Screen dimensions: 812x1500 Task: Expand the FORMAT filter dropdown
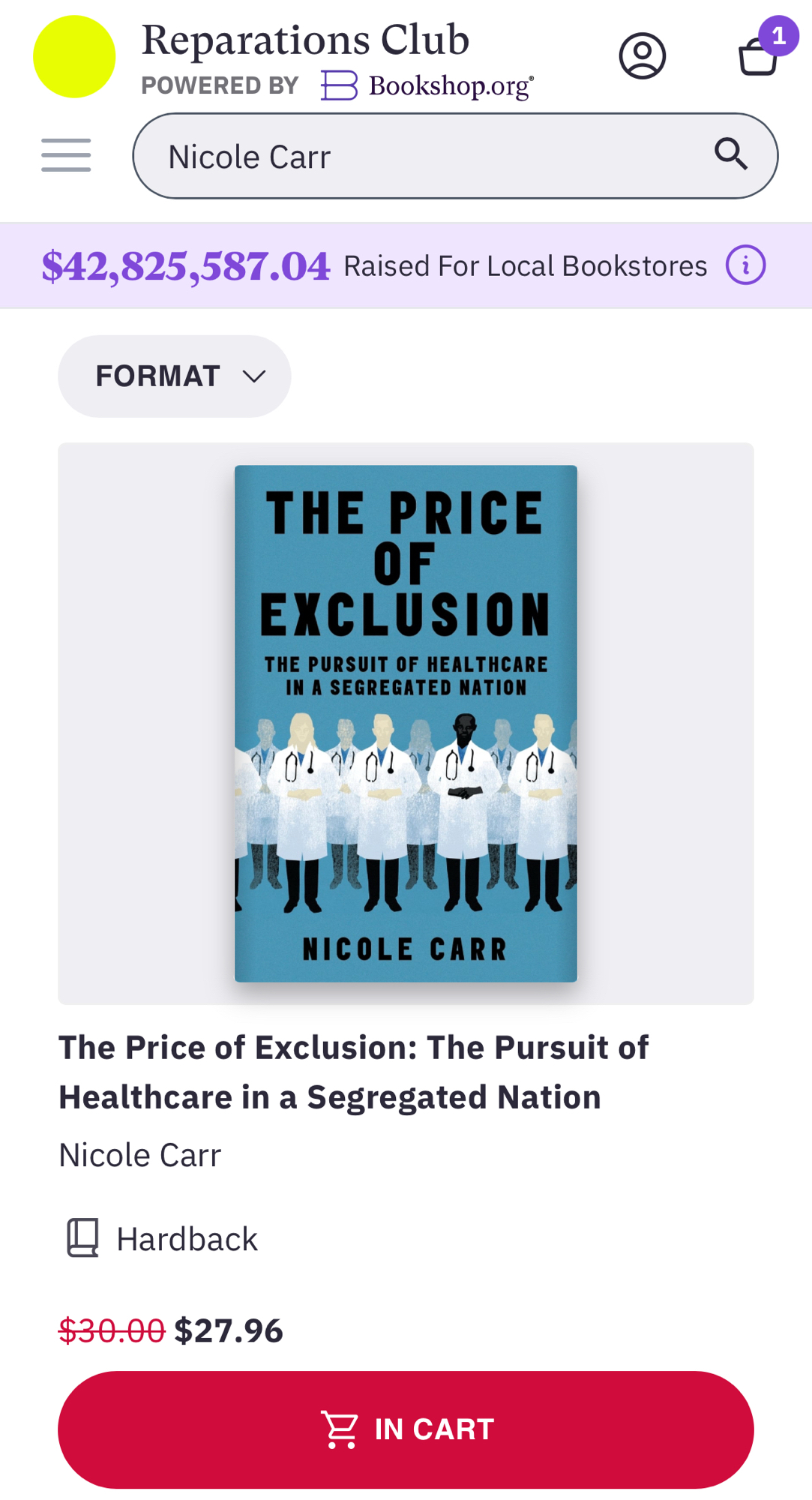point(174,376)
